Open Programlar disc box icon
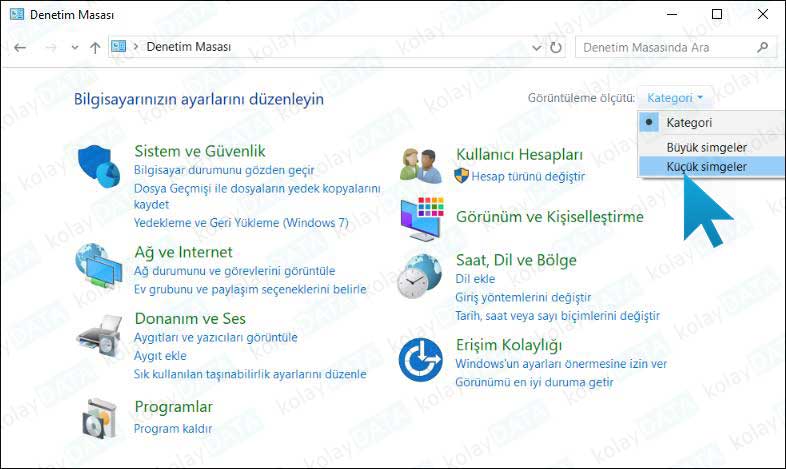Image resolution: width=786 pixels, height=469 pixels. (x=100, y=419)
